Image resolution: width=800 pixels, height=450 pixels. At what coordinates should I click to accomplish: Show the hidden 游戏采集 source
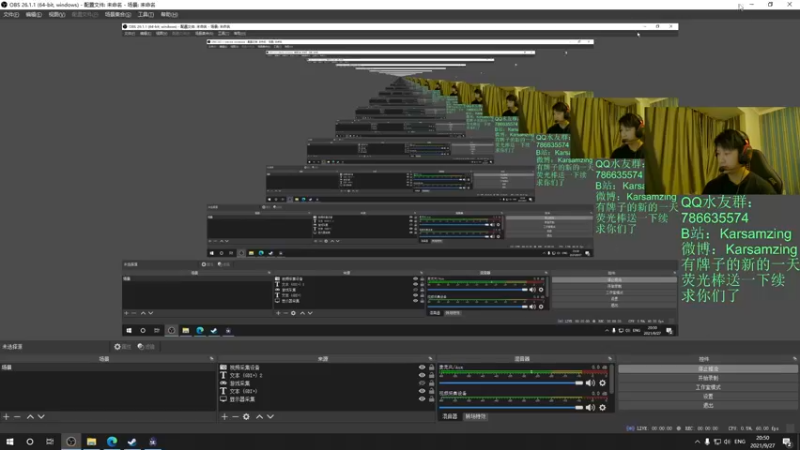tap(422, 383)
